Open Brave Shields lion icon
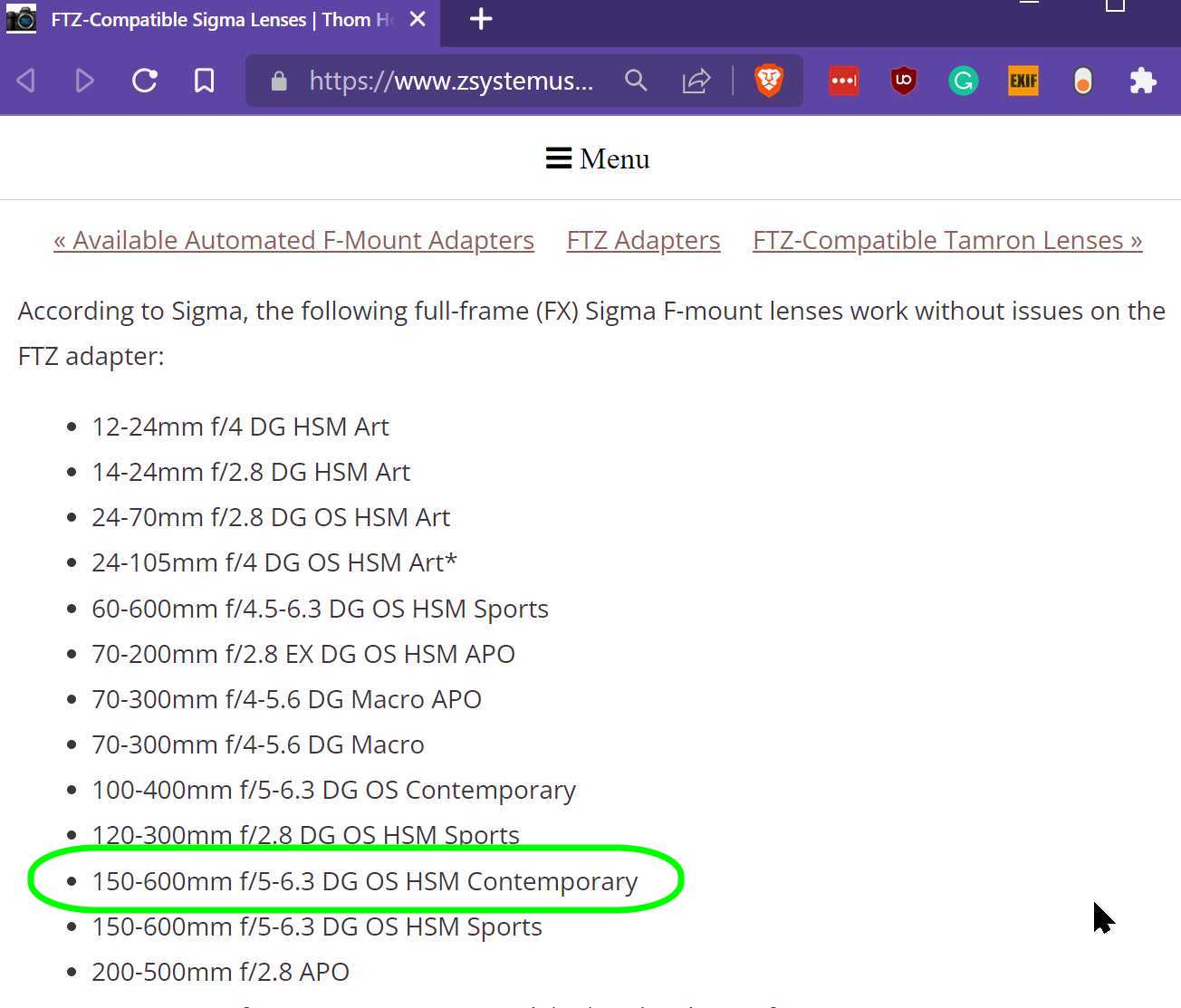Screen dimensions: 1181x1008 (x=769, y=81)
